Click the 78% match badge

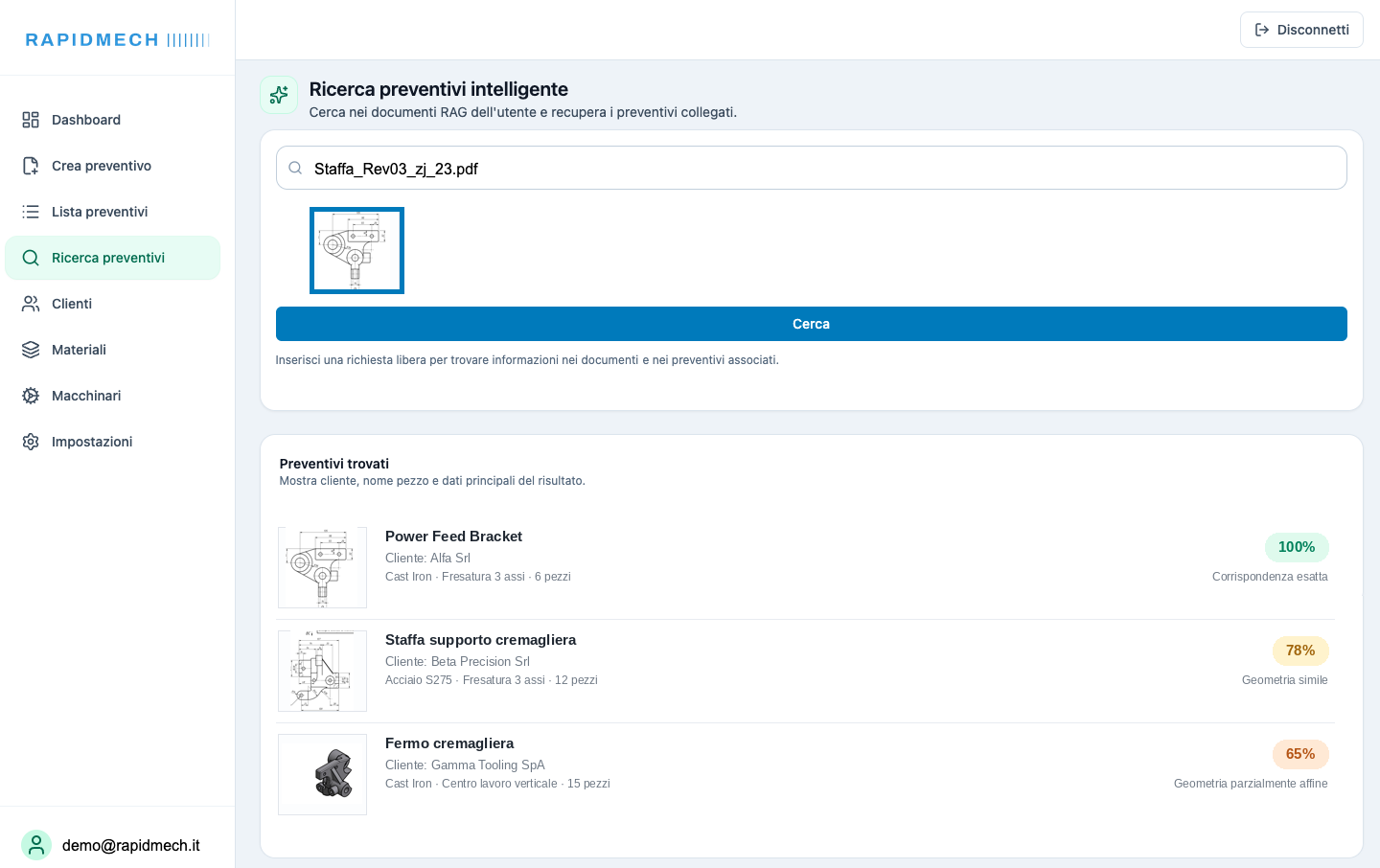[x=1300, y=651]
